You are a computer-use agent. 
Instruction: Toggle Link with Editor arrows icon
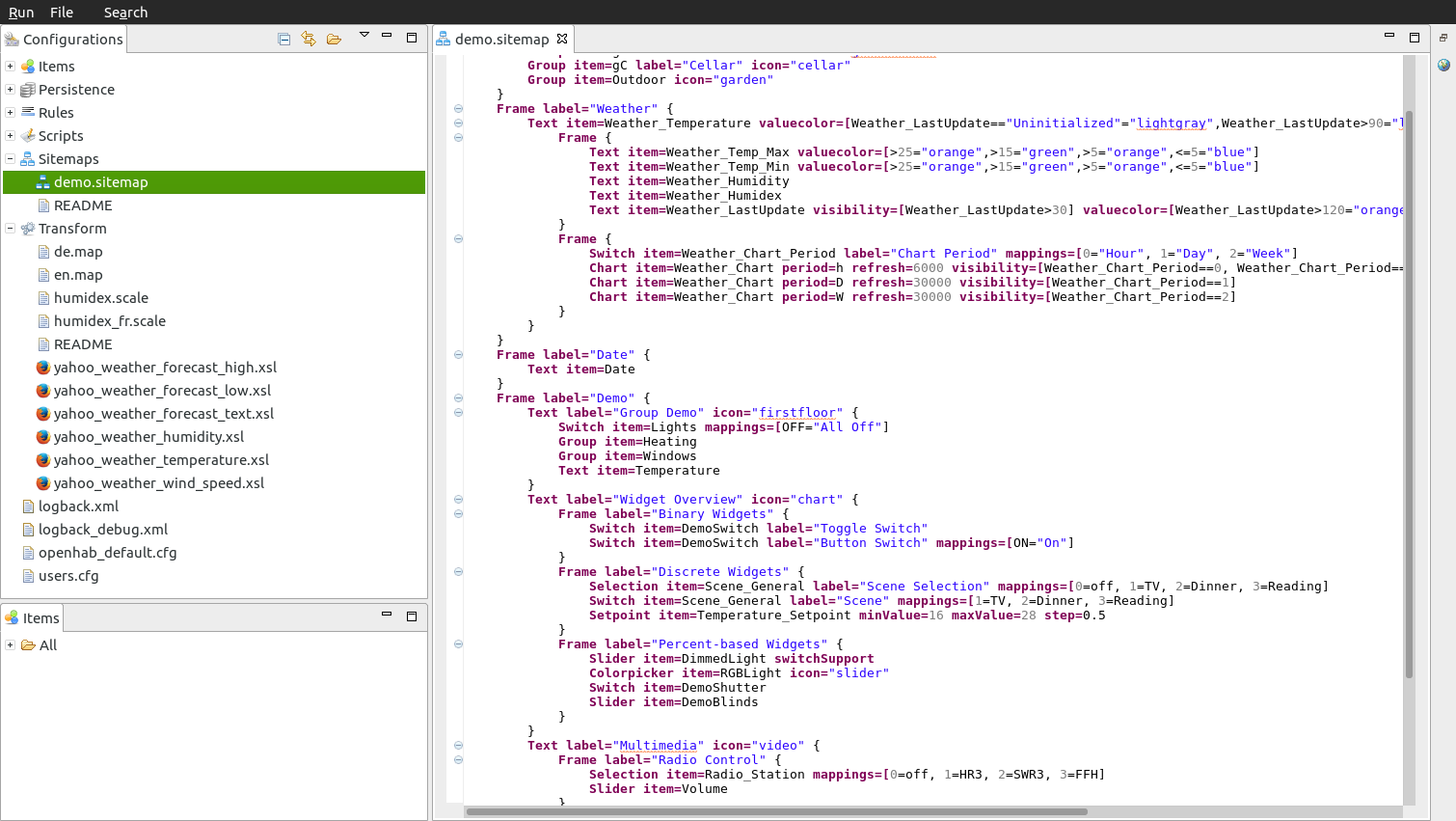(309, 39)
